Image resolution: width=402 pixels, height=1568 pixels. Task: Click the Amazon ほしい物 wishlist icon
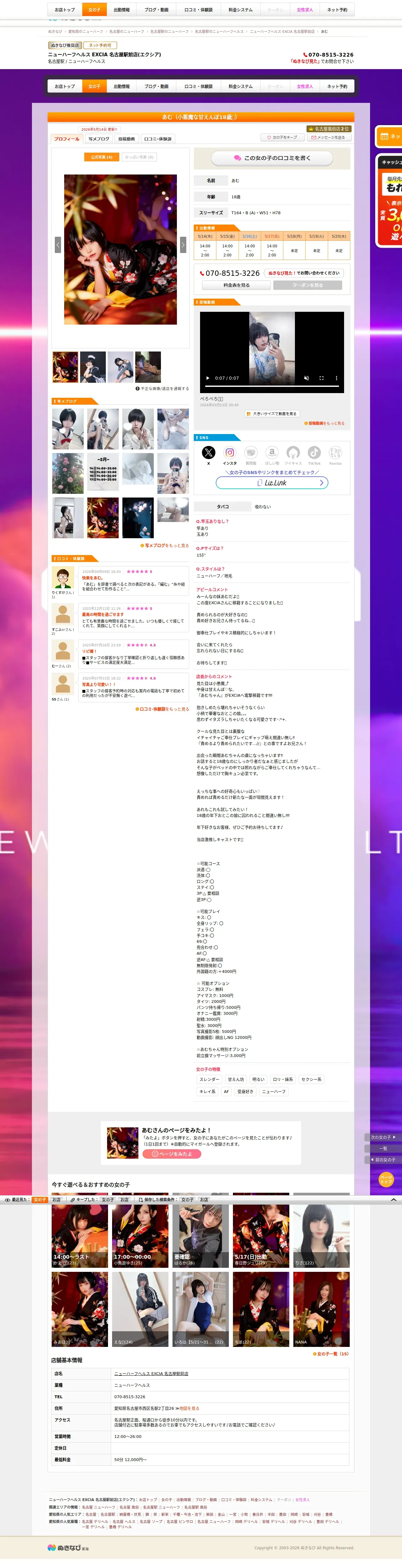pos(272,452)
